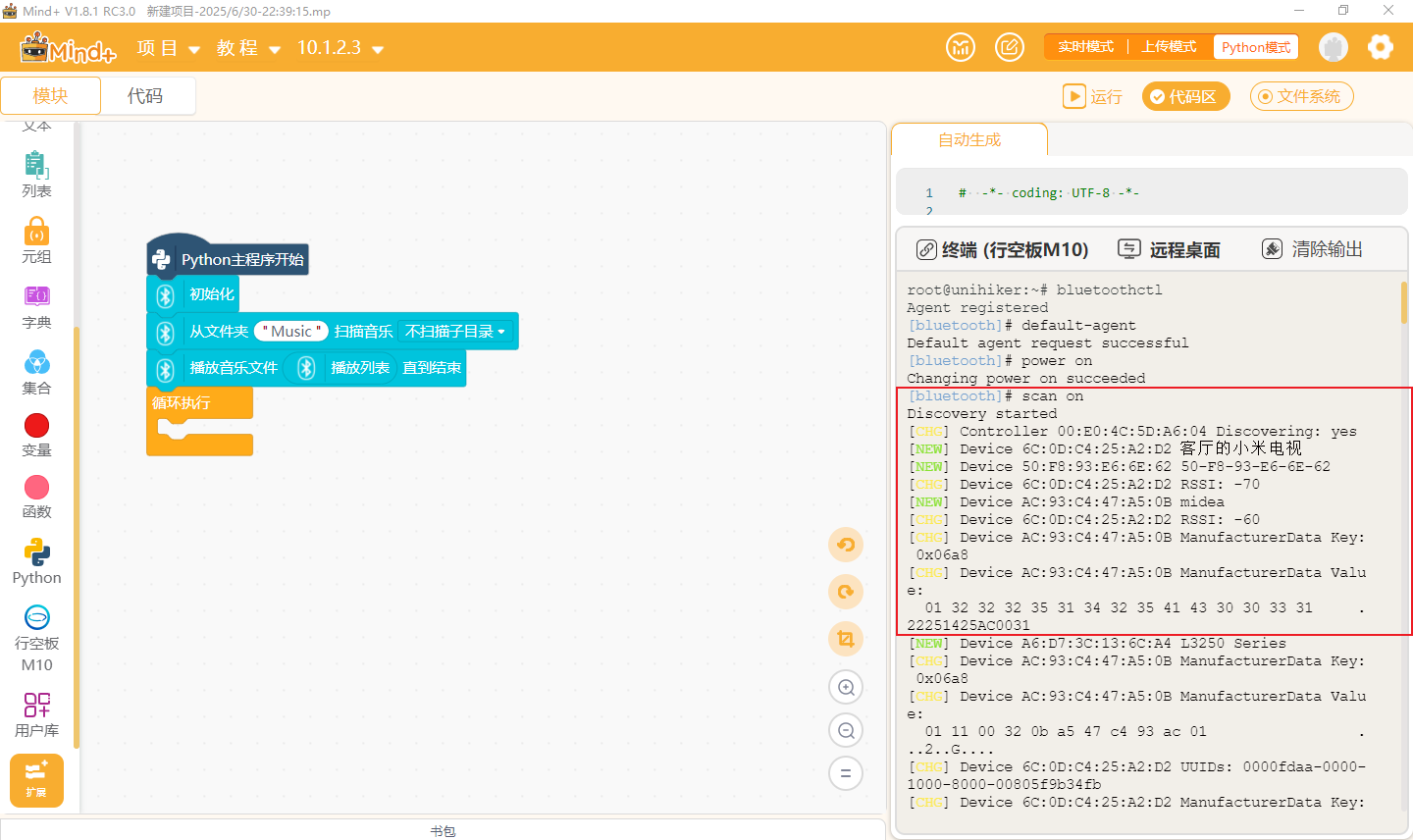Toggle the 文件系统 (File system) view
The image size is (1413, 840).
click(x=1301, y=96)
